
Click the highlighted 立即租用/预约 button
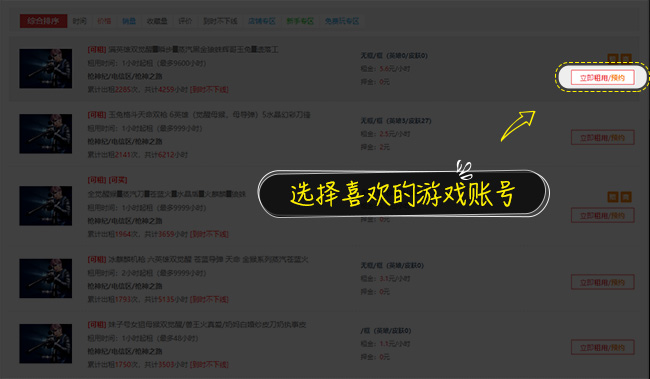click(602, 78)
